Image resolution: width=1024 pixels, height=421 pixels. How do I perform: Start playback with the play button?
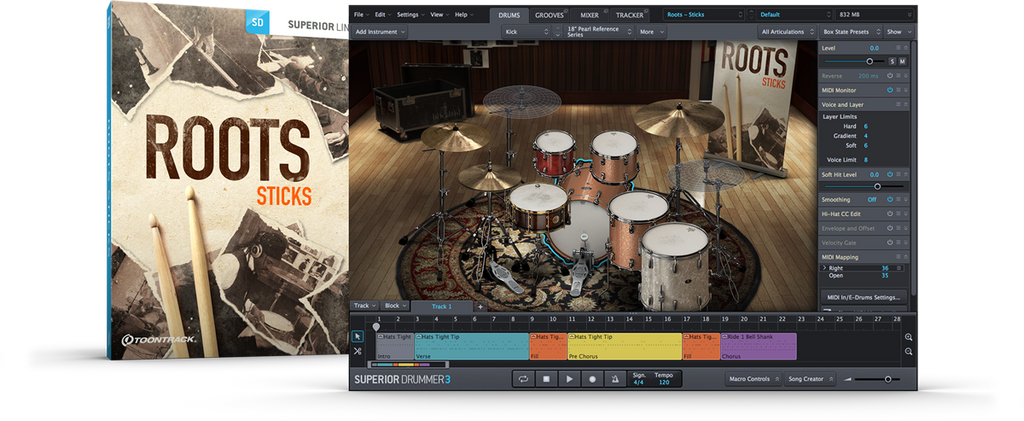(x=569, y=379)
